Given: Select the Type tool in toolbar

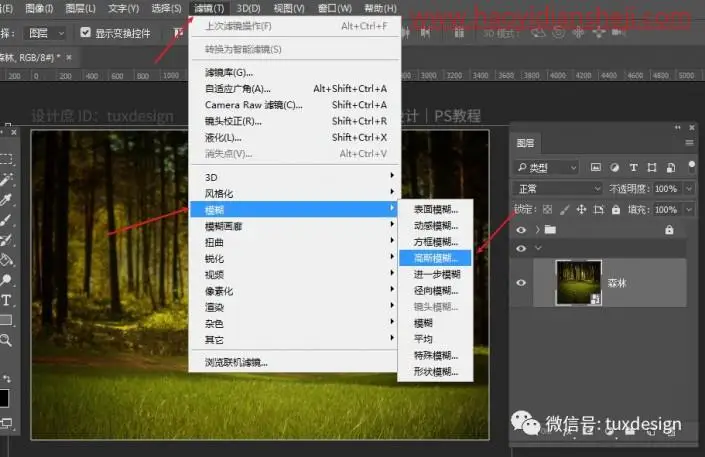Looking at the screenshot, I should click(x=6, y=300).
